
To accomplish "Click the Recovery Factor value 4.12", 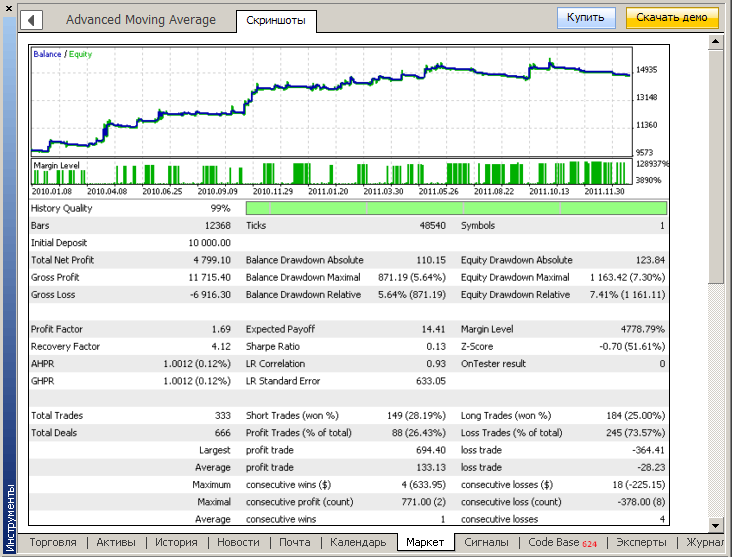I will (x=221, y=346).
